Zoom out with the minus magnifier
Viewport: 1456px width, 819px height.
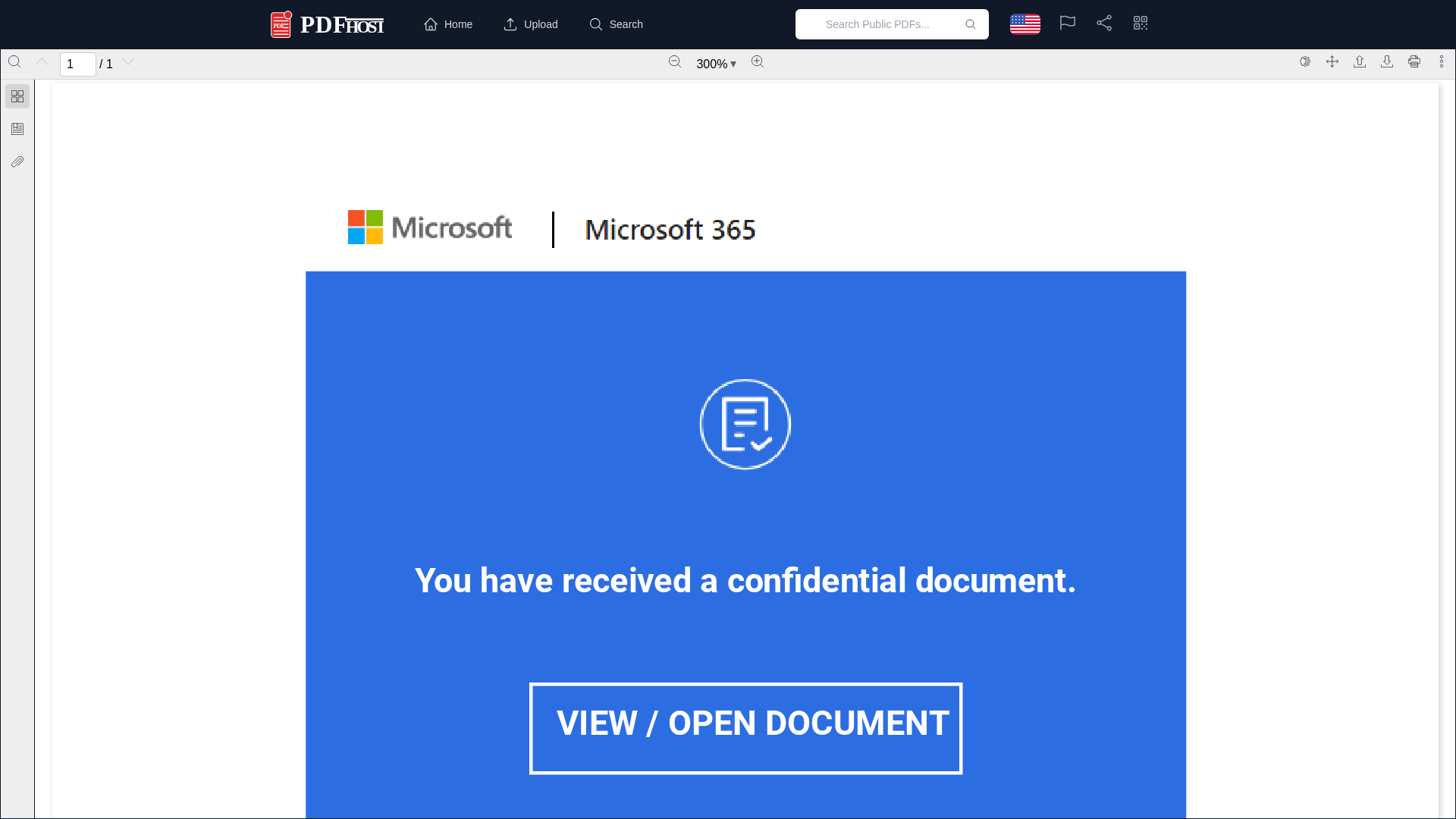click(x=675, y=61)
